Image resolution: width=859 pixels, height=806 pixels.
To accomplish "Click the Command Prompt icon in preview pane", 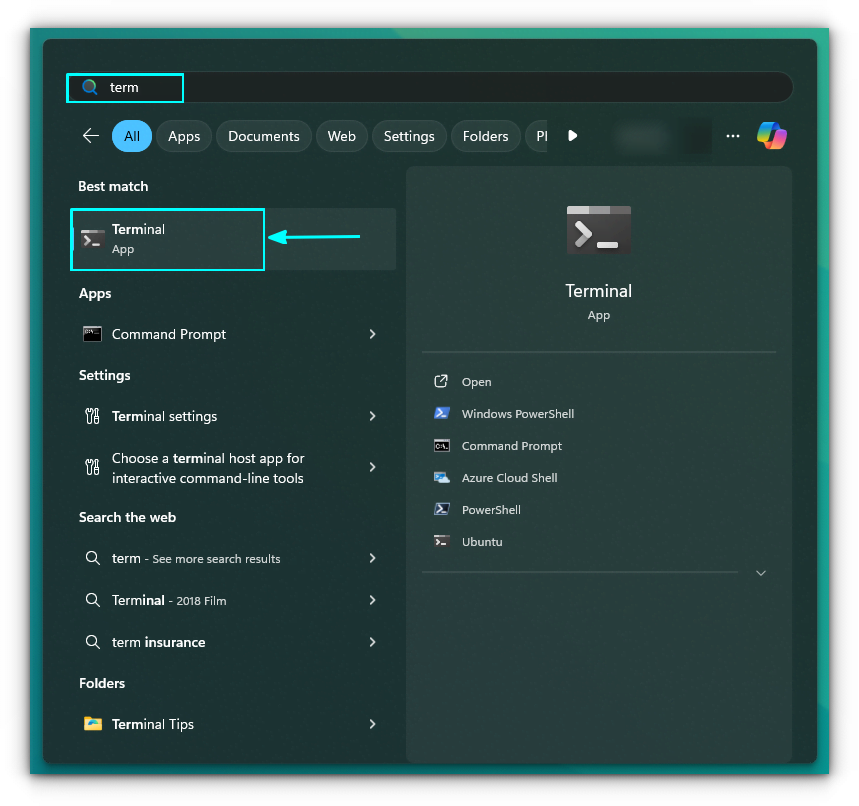I will [442, 445].
